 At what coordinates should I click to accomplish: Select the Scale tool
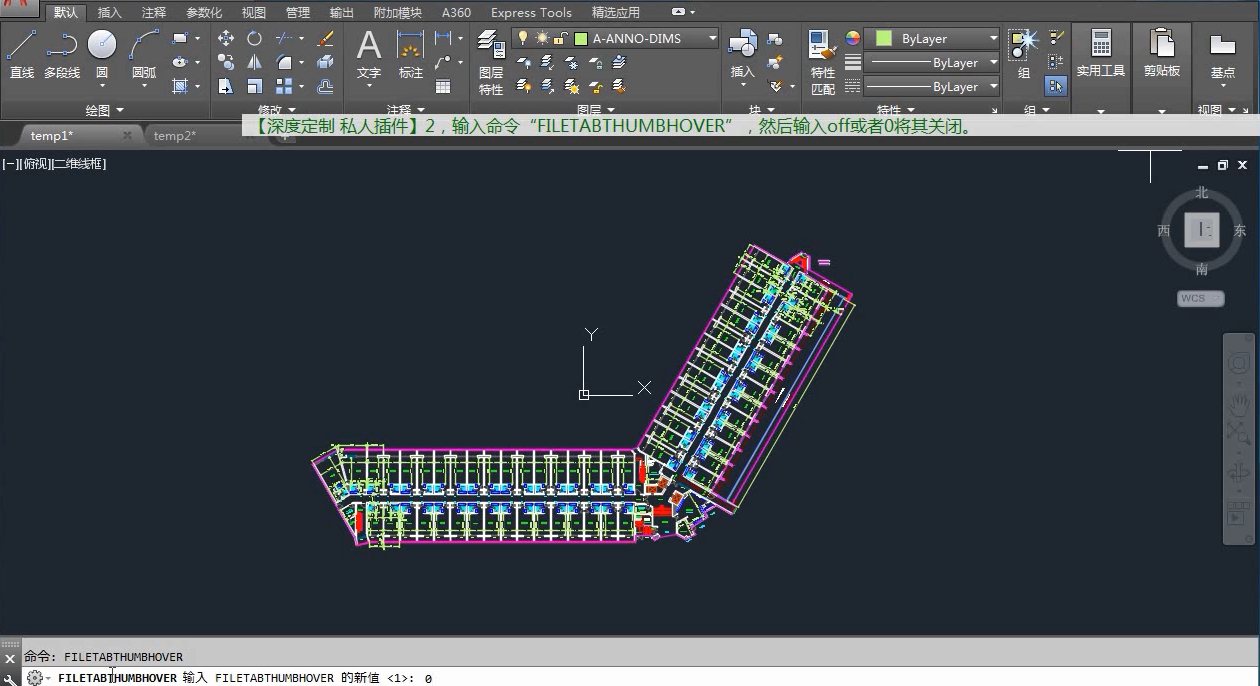(255, 86)
